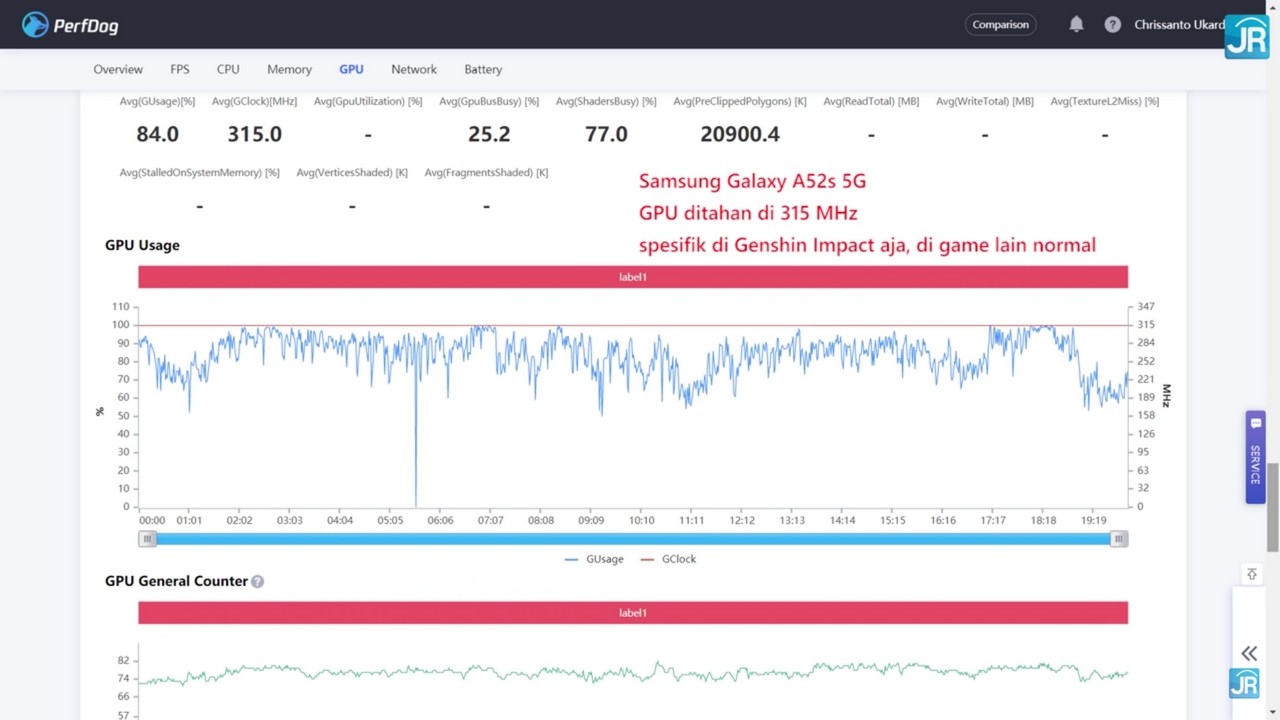Open the Battery tab
Image resolution: width=1280 pixels, height=720 pixels.
[x=483, y=69]
